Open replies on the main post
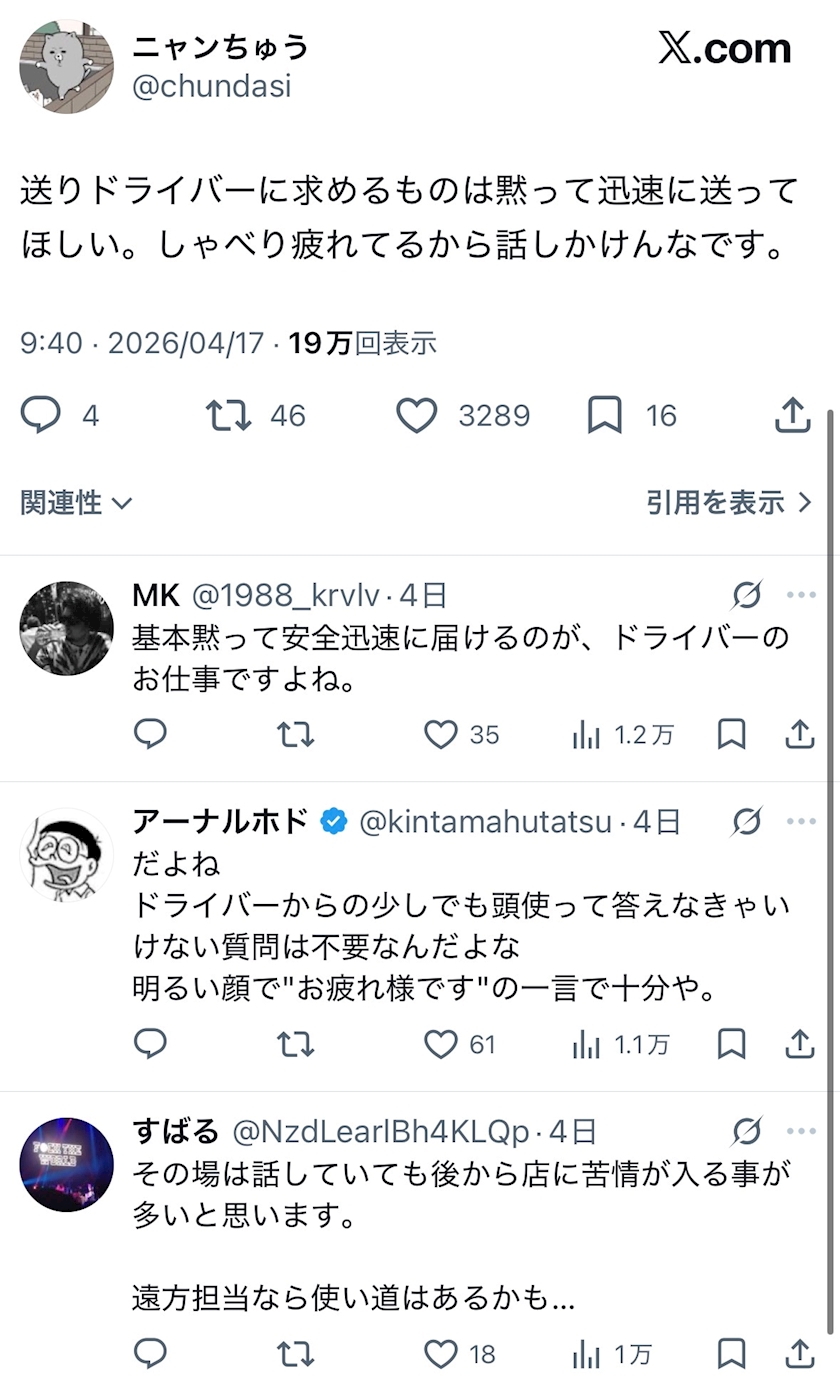The image size is (840, 1391). pyautogui.click(x=41, y=416)
